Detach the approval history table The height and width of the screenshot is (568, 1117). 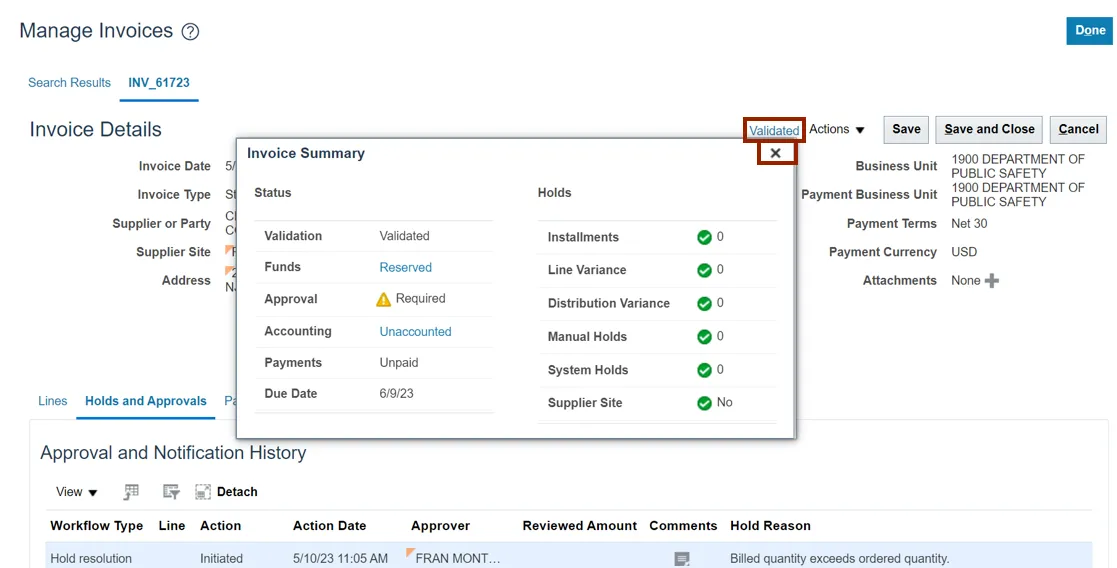tap(227, 492)
